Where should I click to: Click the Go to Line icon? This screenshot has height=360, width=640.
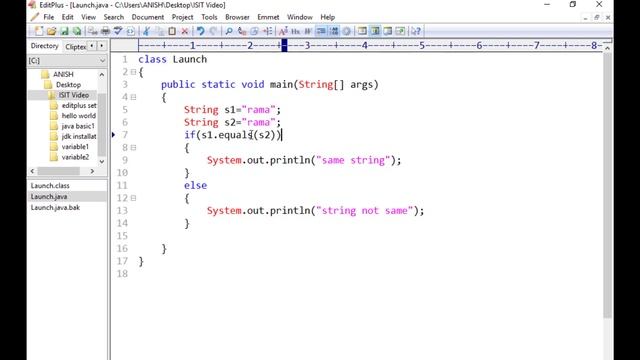[267, 31]
